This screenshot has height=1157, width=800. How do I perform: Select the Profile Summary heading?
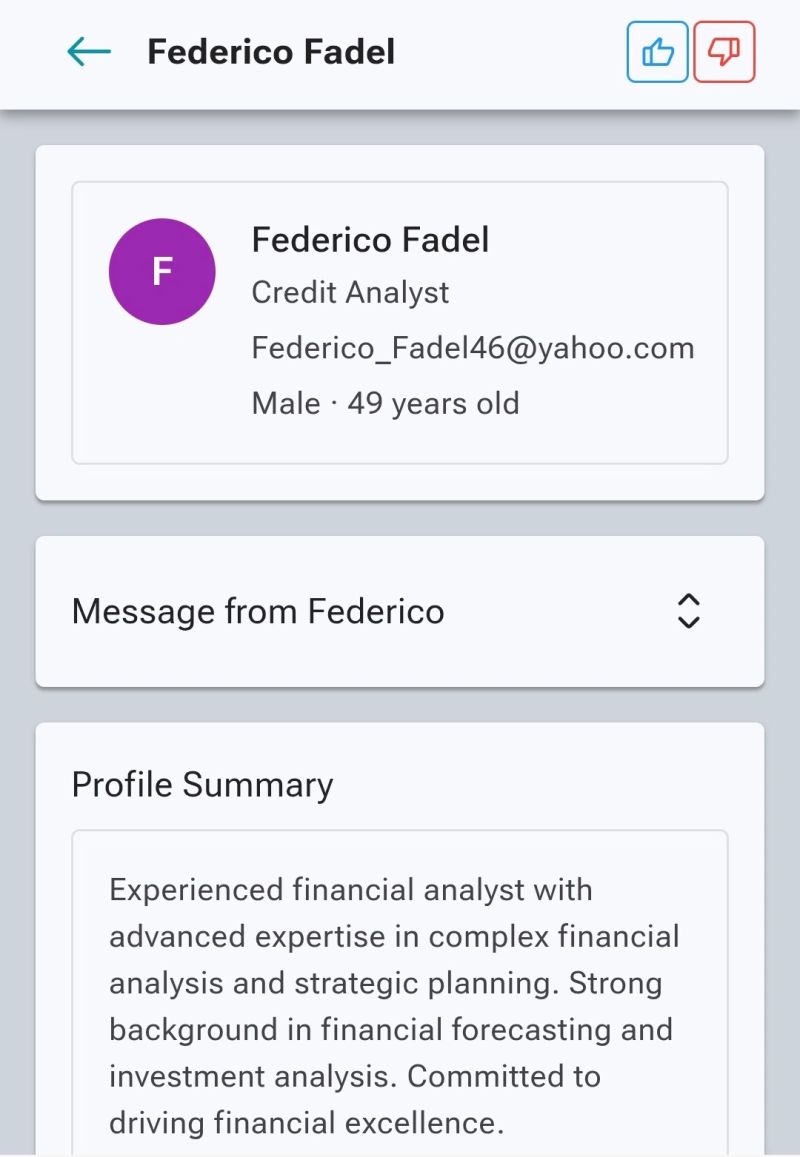click(x=202, y=784)
